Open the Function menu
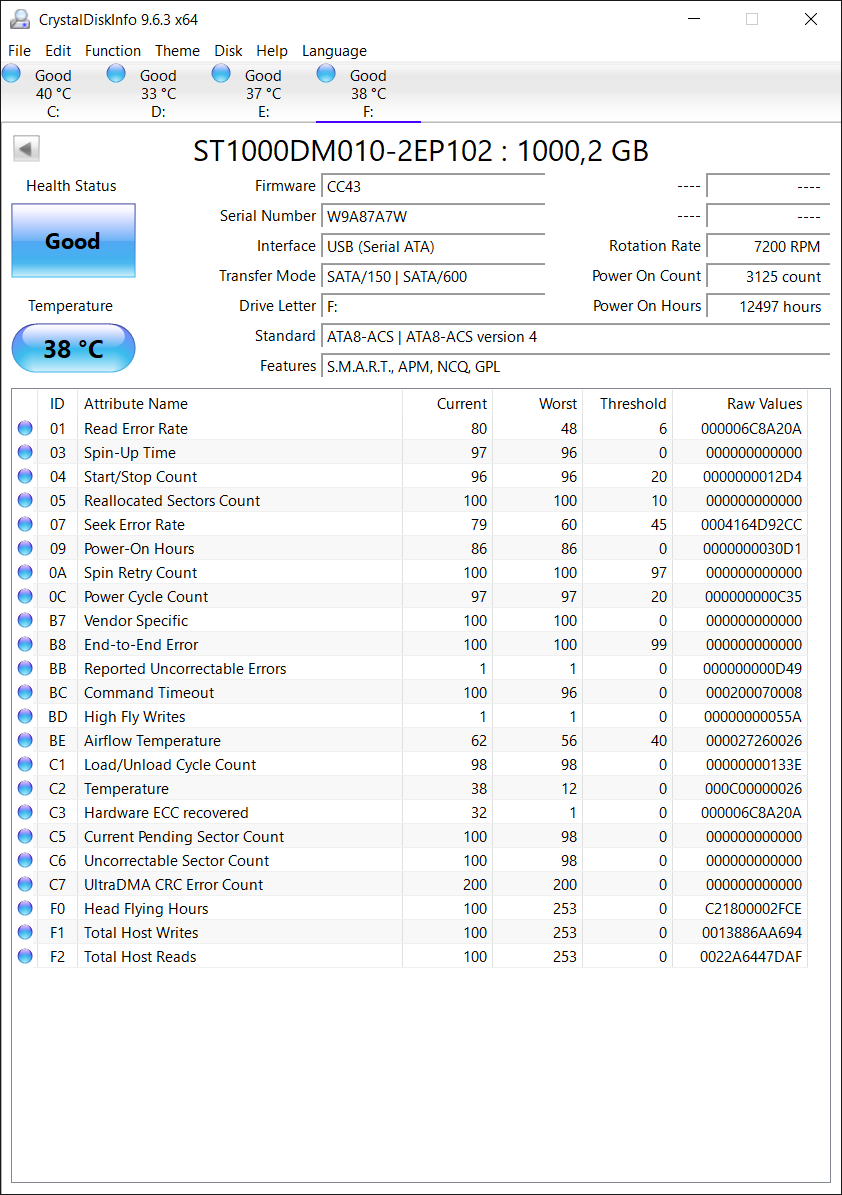Viewport: 842px width, 1195px height. coord(113,50)
